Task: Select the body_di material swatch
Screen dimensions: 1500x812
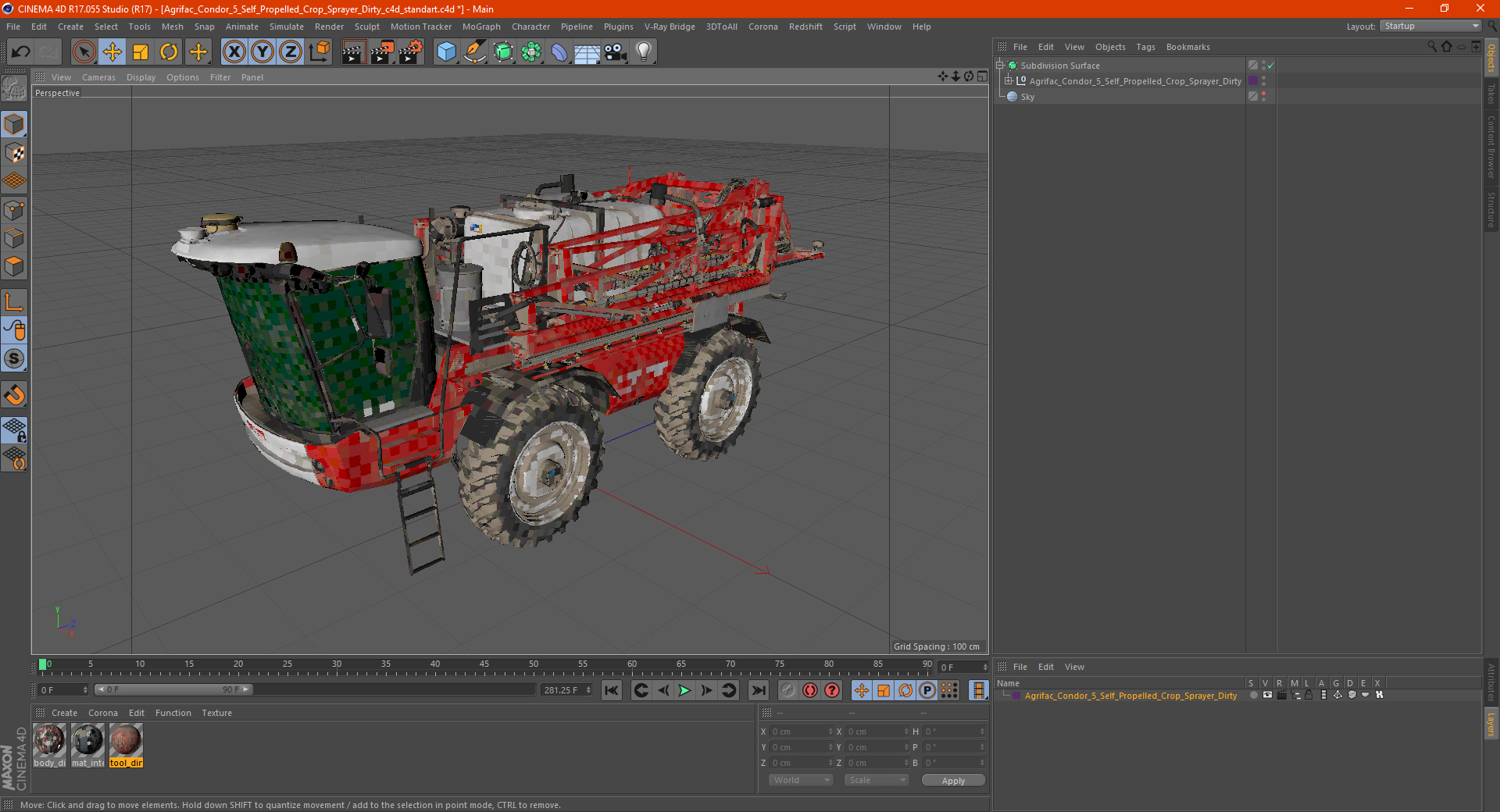Action: 49,746
